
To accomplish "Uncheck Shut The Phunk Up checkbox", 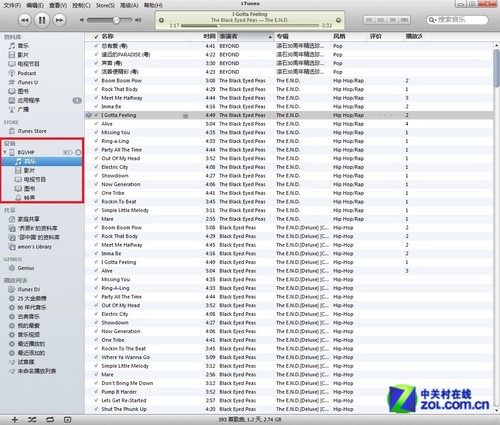I will click(96, 409).
